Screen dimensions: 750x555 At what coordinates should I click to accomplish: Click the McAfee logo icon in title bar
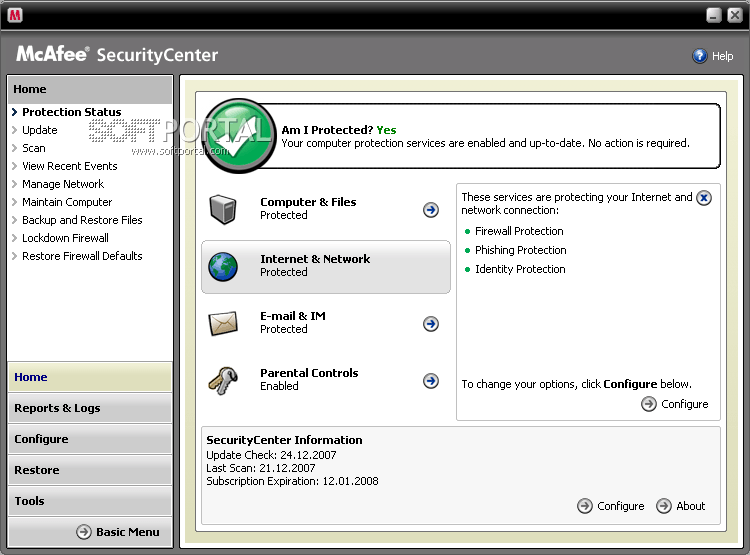click(x=15, y=15)
